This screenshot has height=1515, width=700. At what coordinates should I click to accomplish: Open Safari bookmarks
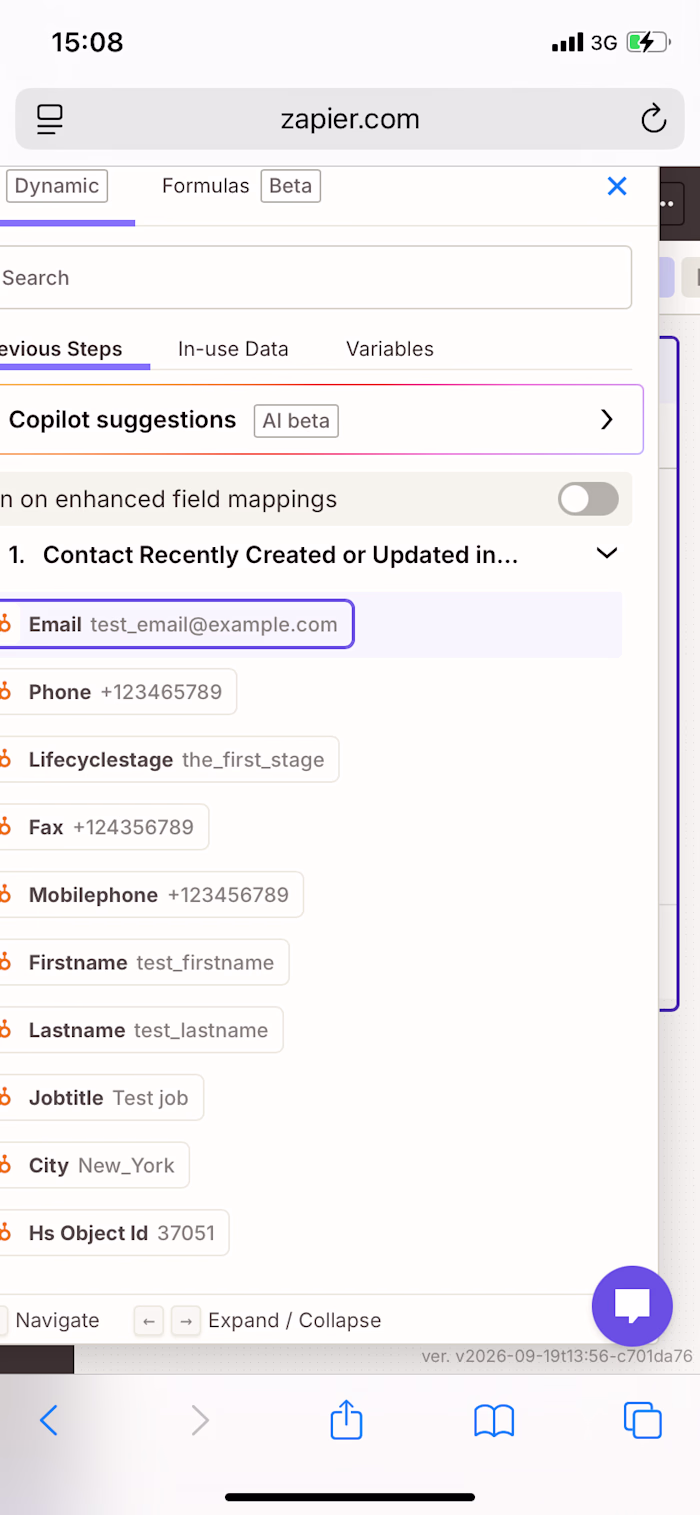pyautogui.click(x=494, y=1420)
